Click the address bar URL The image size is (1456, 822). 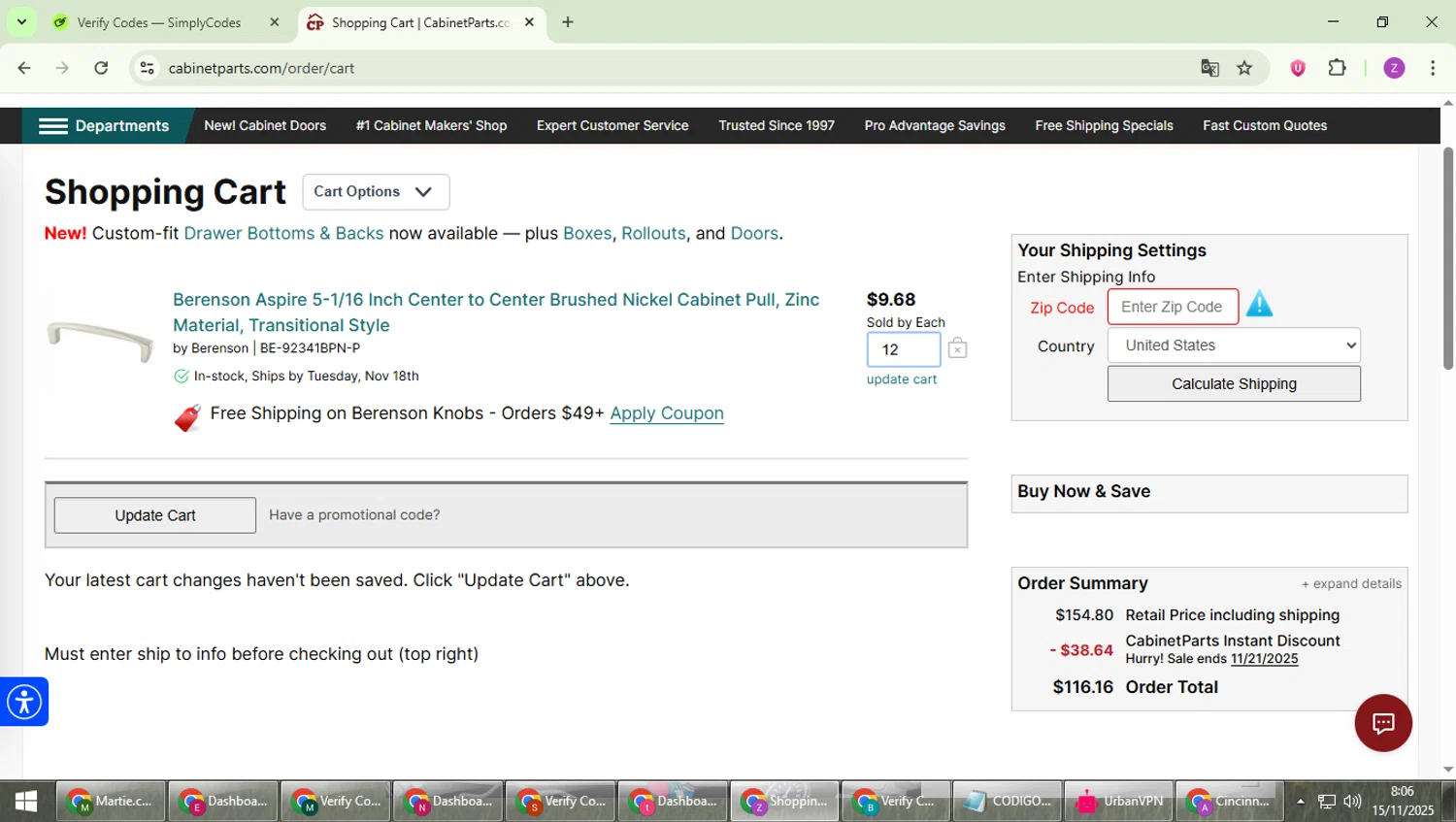(x=261, y=68)
